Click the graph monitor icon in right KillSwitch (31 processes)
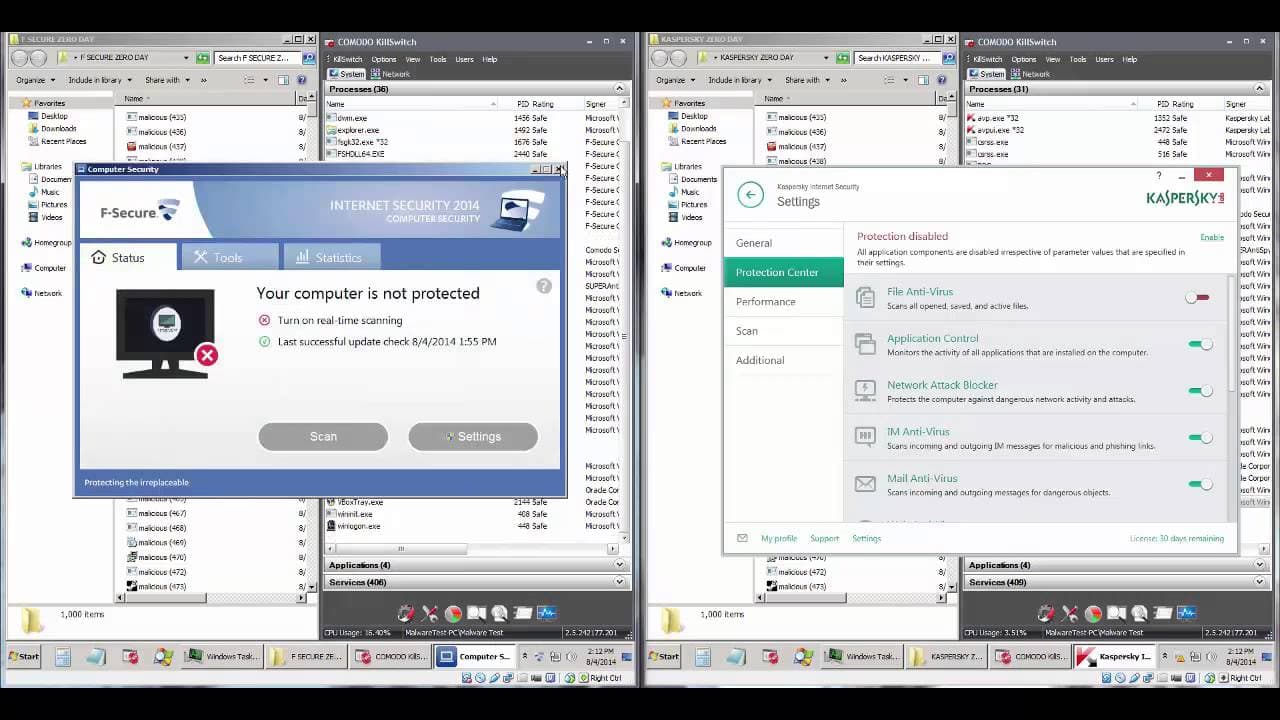Image resolution: width=1280 pixels, height=720 pixels. coord(1187,613)
